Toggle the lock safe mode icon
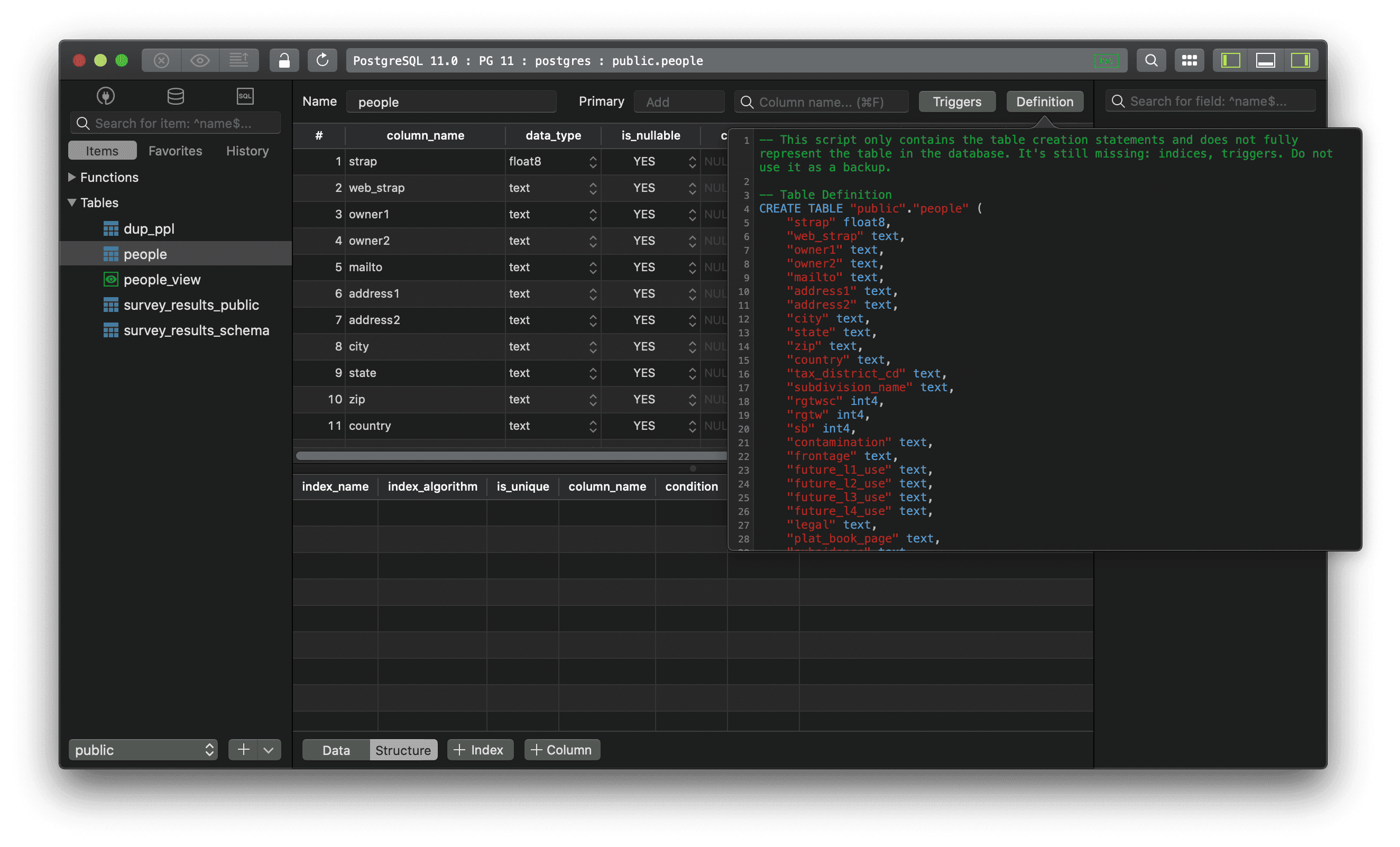Screen dimensions: 1400x847 (284, 60)
